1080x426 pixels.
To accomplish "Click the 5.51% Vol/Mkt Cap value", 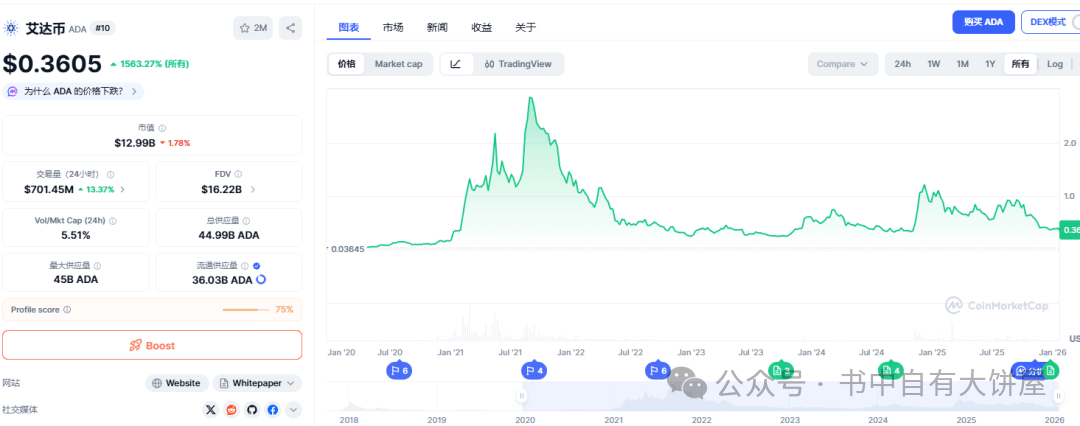I will [76, 235].
